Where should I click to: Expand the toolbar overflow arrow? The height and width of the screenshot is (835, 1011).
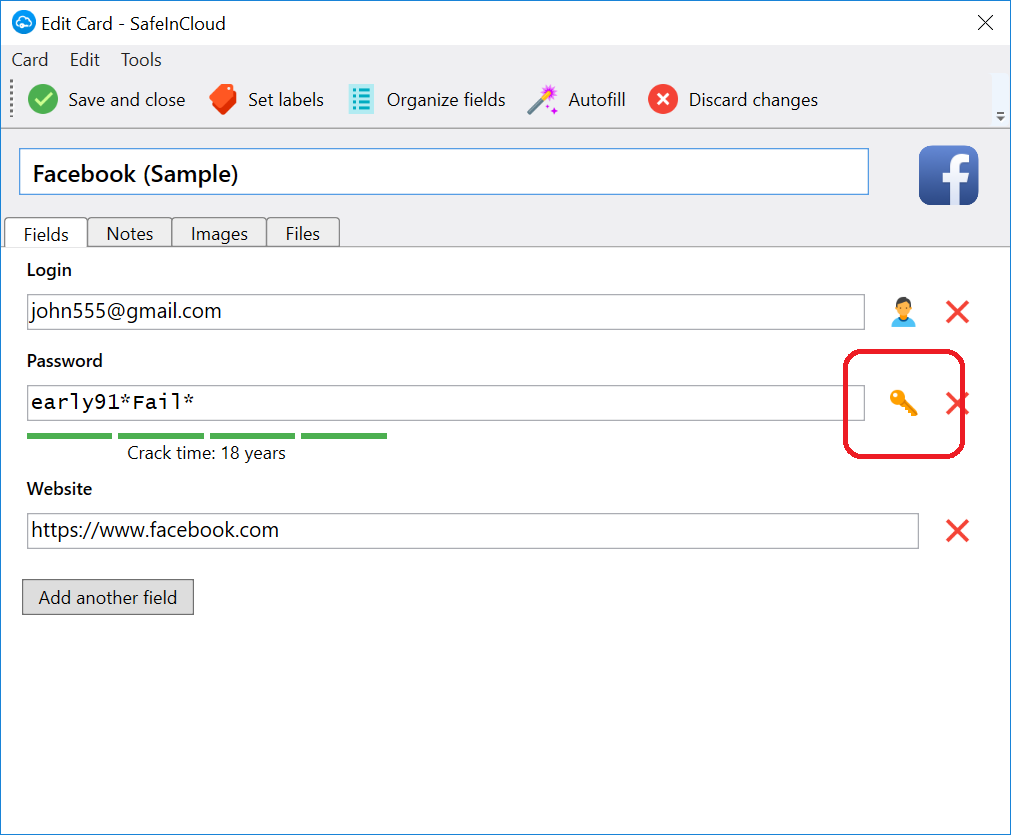1000,117
